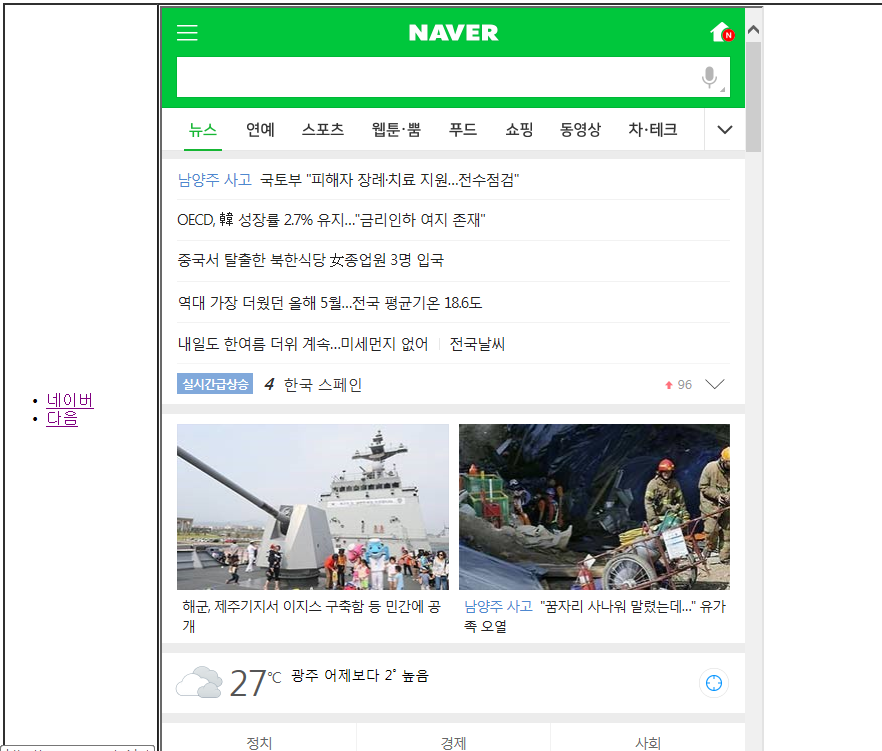Expand the category tabs chevron
The image size is (882, 751).
point(725,130)
